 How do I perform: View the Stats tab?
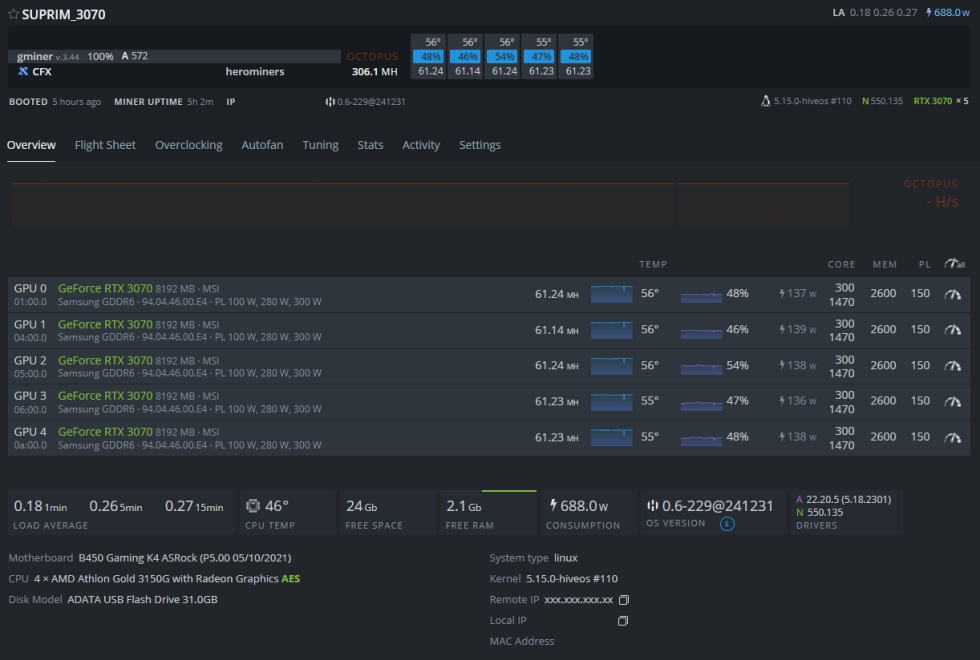tap(371, 145)
